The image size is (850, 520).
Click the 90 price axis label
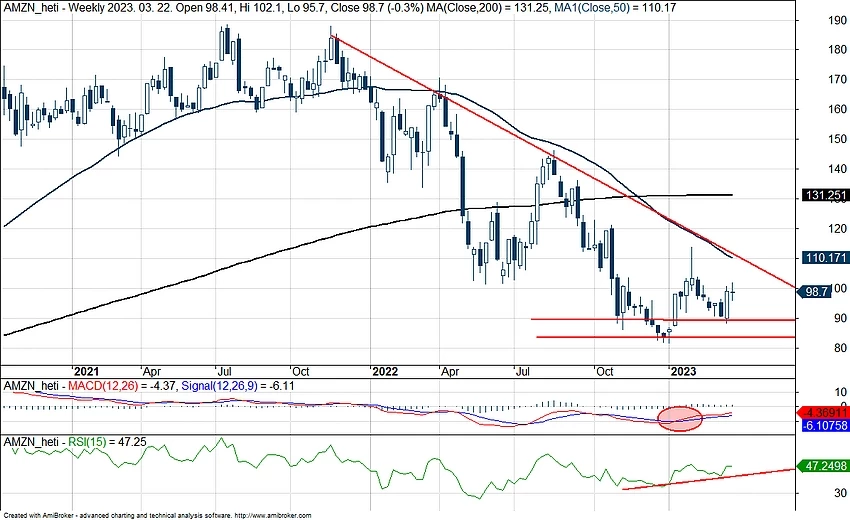tap(841, 318)
